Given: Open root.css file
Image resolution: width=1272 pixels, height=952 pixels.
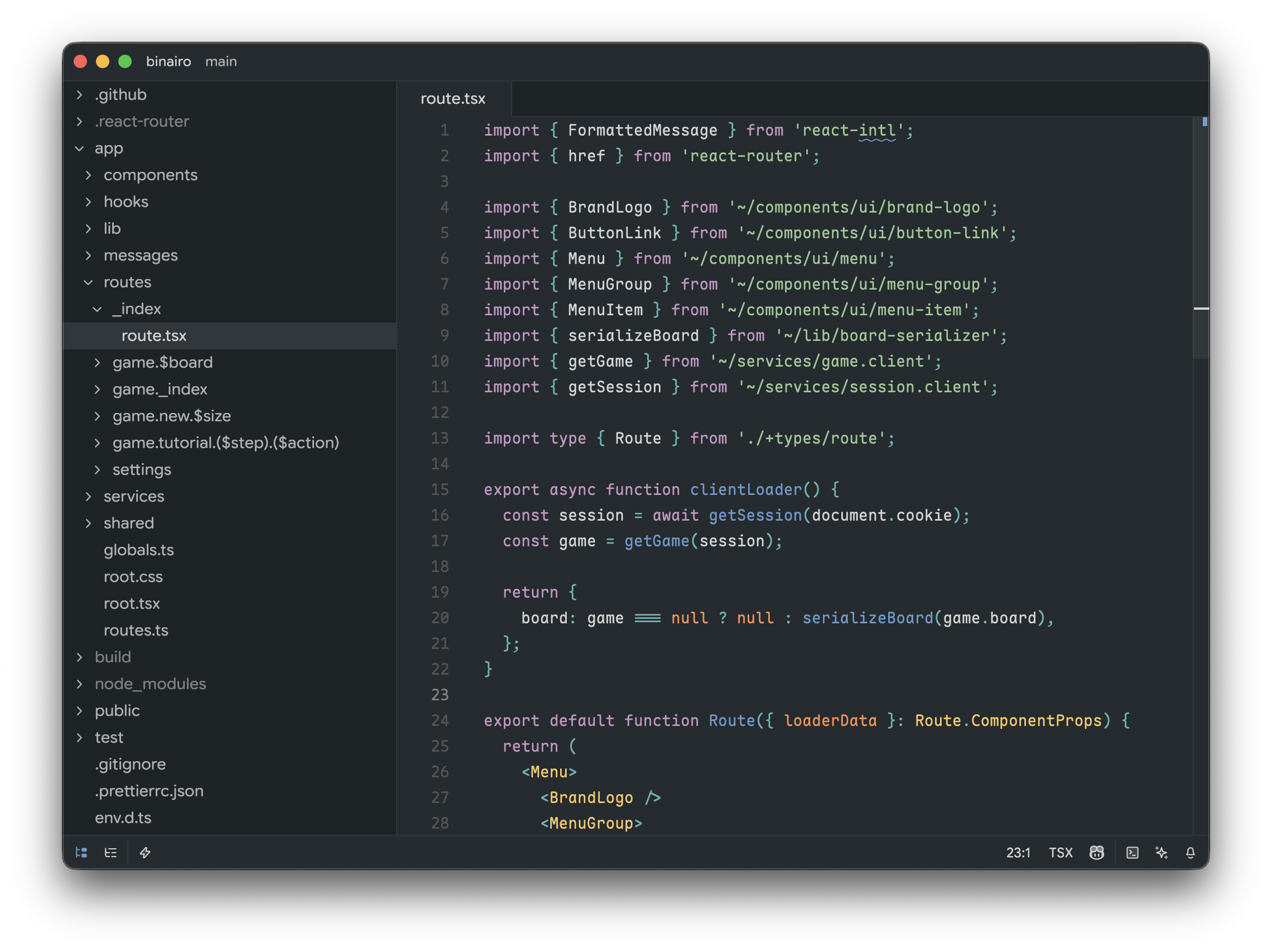Looking at the screenshot, I should click(x=230, y=576).
